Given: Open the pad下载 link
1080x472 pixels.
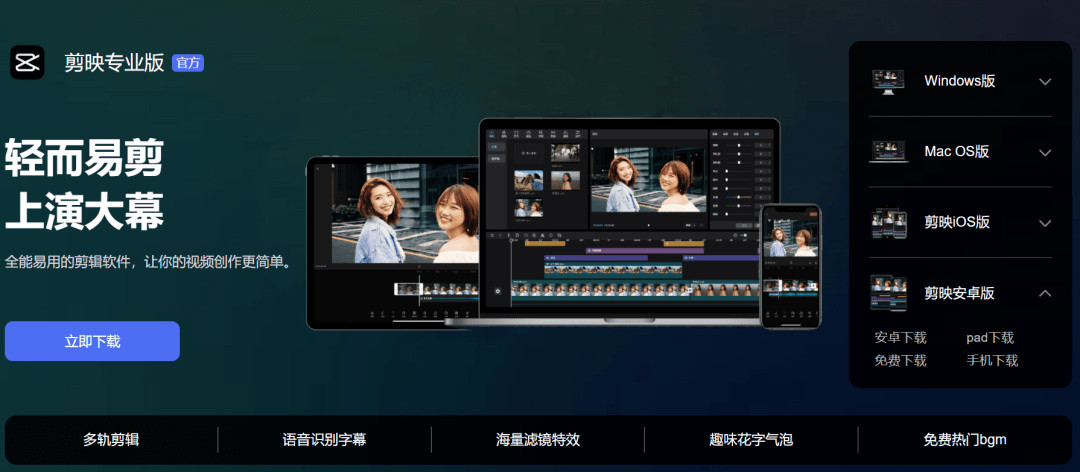Looking at the screenshot, I should 990,338.
